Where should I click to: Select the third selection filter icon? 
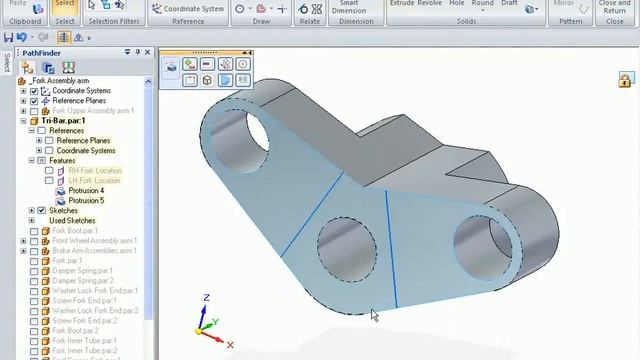click(119, 5)
